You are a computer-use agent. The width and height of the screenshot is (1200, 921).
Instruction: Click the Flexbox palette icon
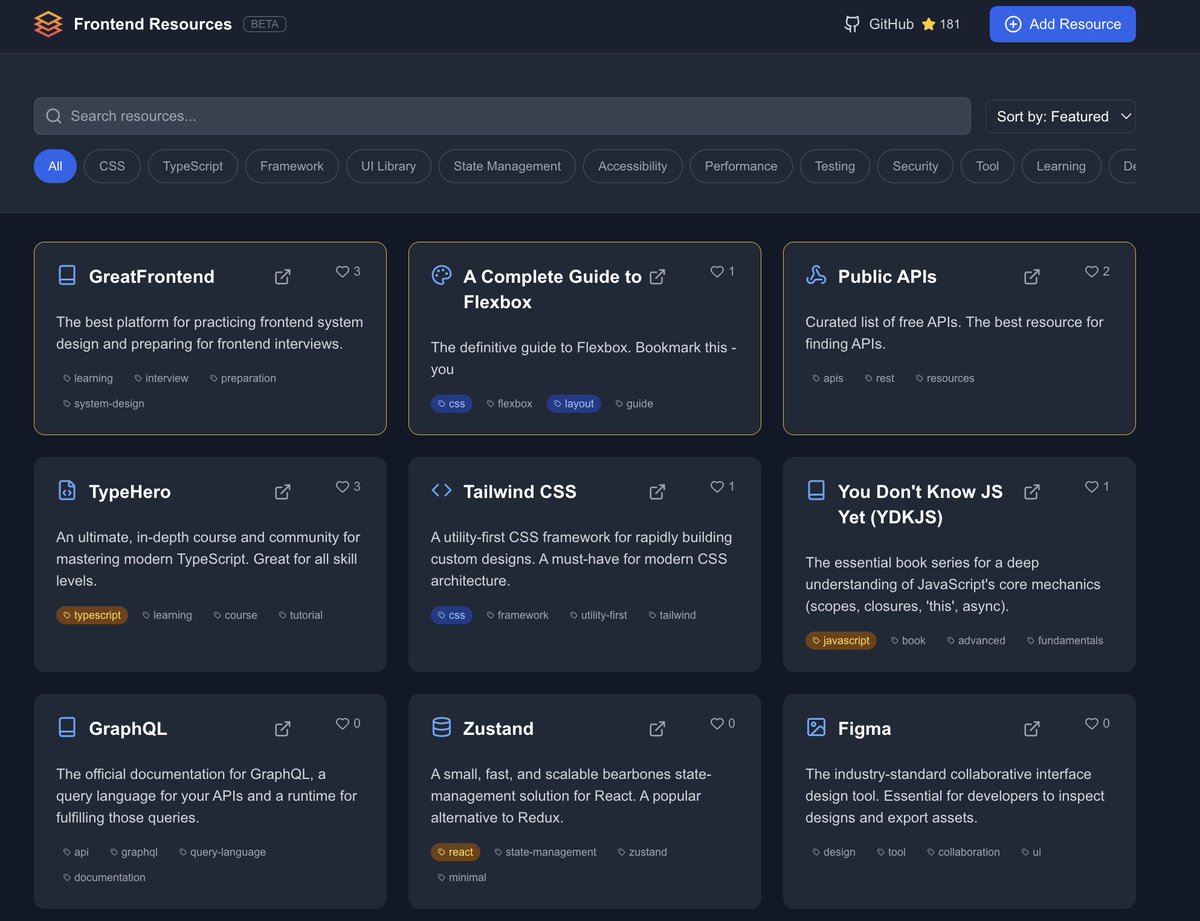pyautogui.click(x=441, y=275)
